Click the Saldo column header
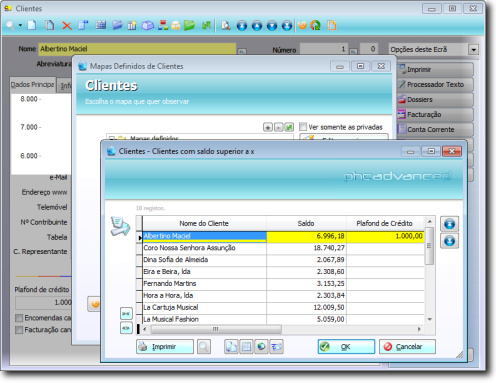 click(306, 223)
